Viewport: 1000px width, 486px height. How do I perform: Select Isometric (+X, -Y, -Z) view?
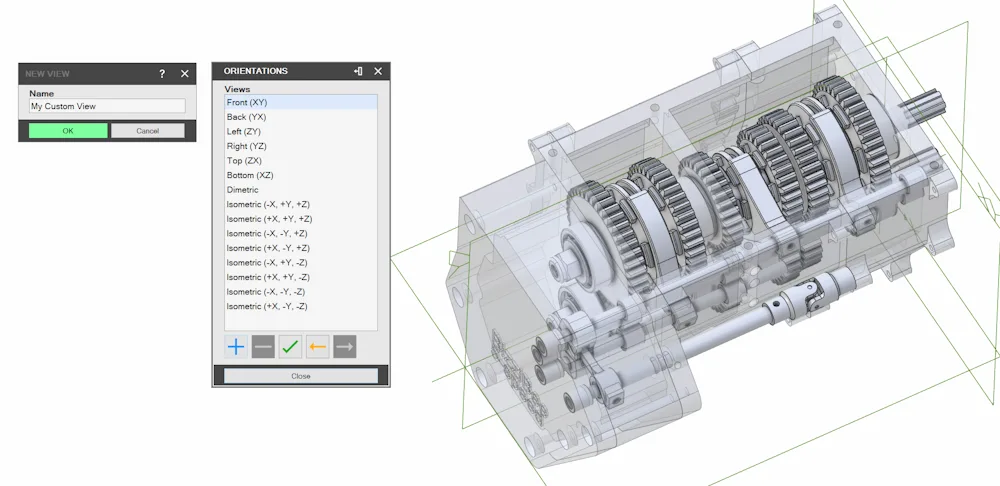point(300,306)
